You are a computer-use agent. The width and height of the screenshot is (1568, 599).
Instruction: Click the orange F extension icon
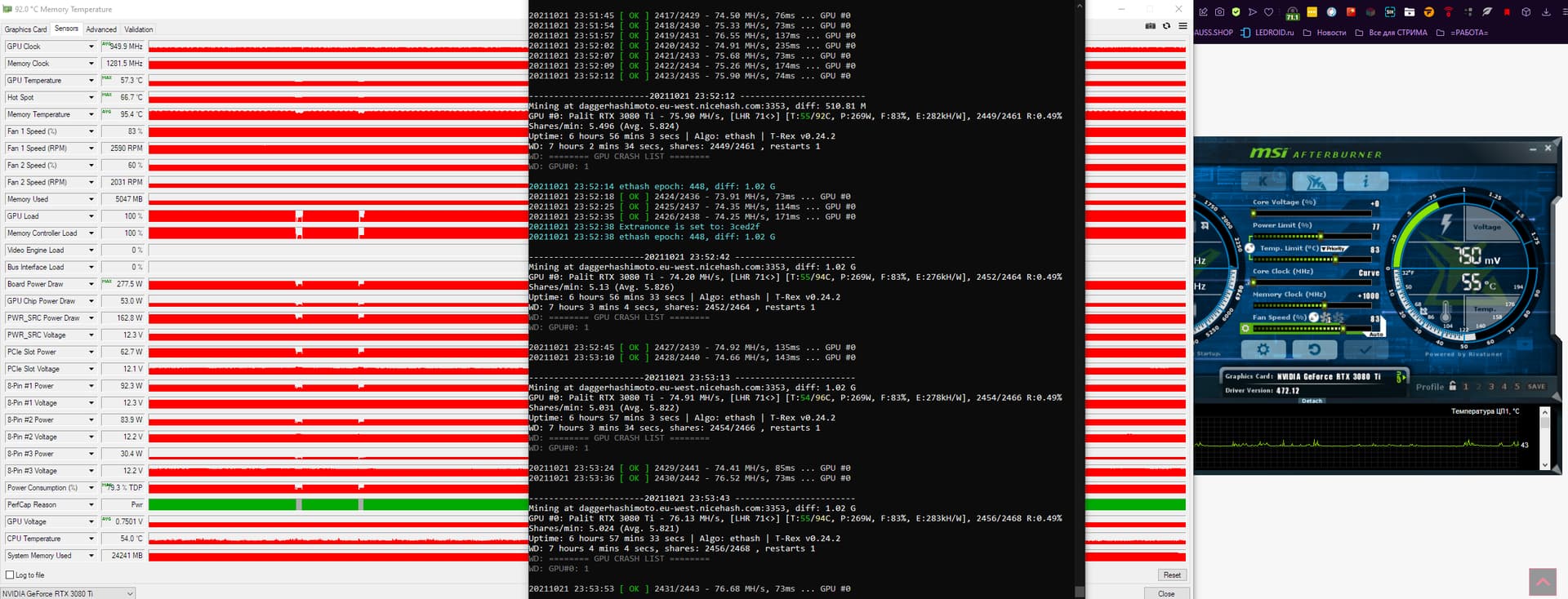(x=1429, y=12)
